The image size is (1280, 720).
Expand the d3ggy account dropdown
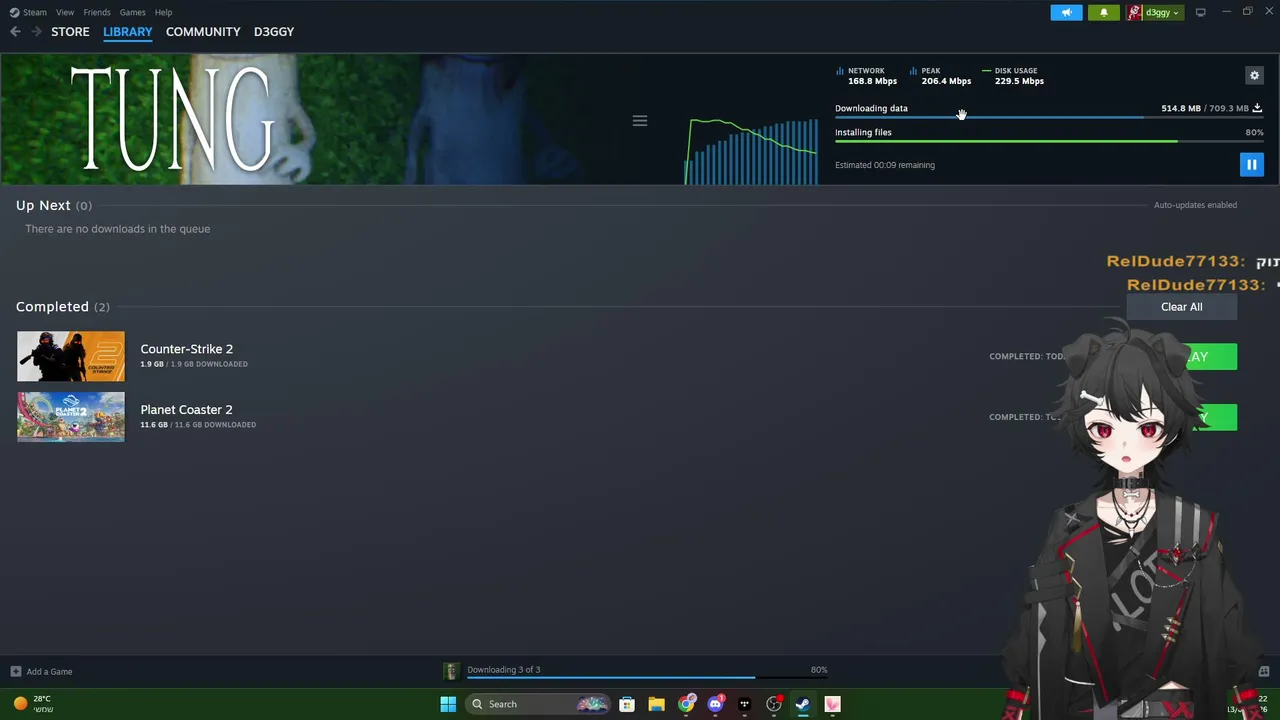1155,12
